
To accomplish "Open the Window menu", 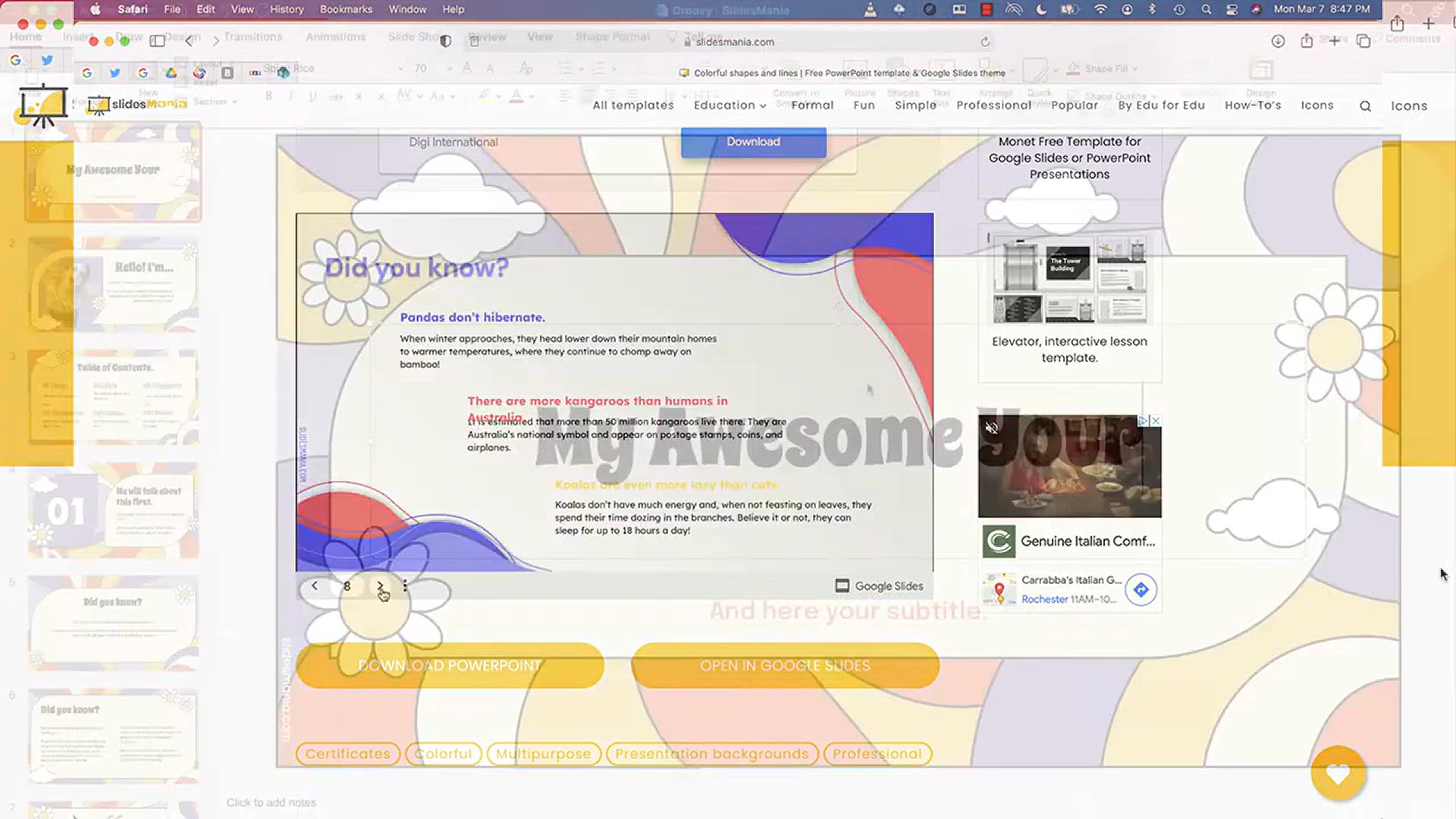I will coord(407,9).
